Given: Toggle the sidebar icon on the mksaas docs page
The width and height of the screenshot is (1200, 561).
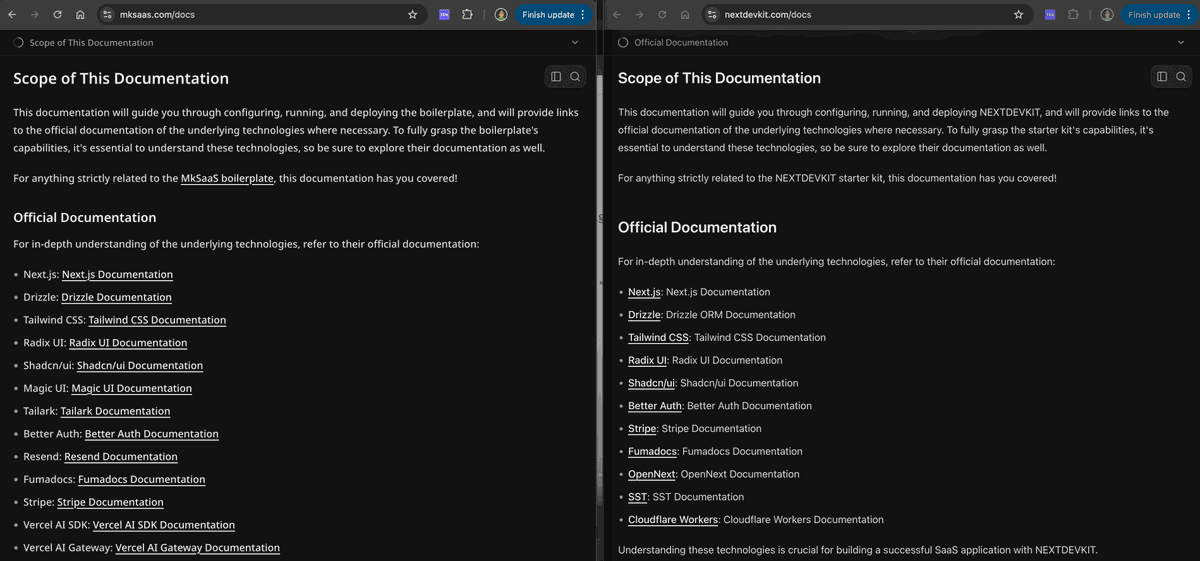Looking at the screenshot, I should 556,77.
